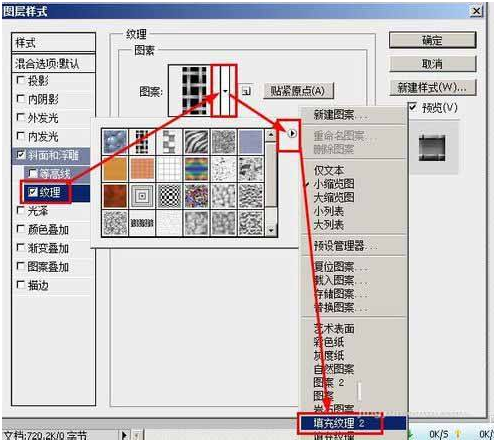Click the style preview thumbnail under 预览
The height and width of the screenshot is (443, 494).
pos(432,148)
